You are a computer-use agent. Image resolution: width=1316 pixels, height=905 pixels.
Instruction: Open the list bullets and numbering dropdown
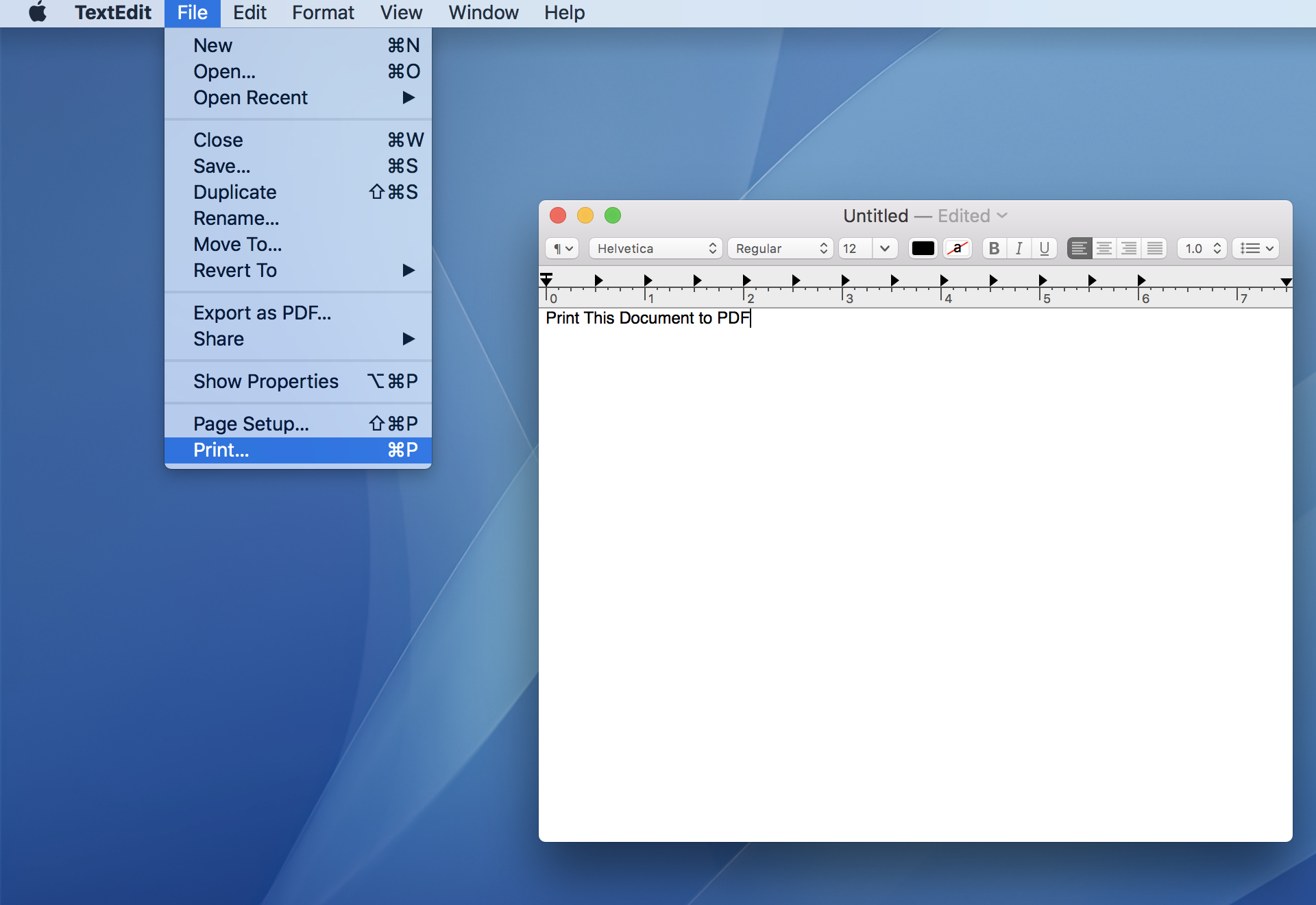tap(1256, 248)
